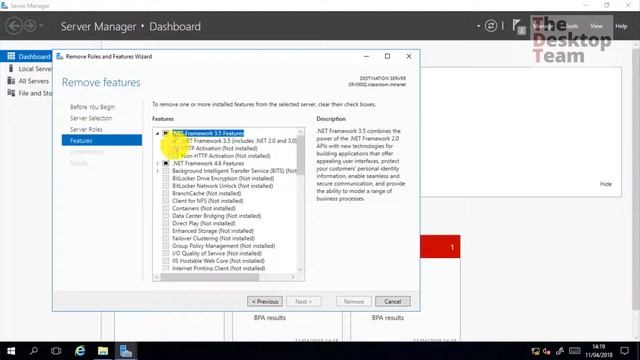
Task: Toggle the Background Intelligent Transfer Service checkbox
Action: tap(166, 171)
